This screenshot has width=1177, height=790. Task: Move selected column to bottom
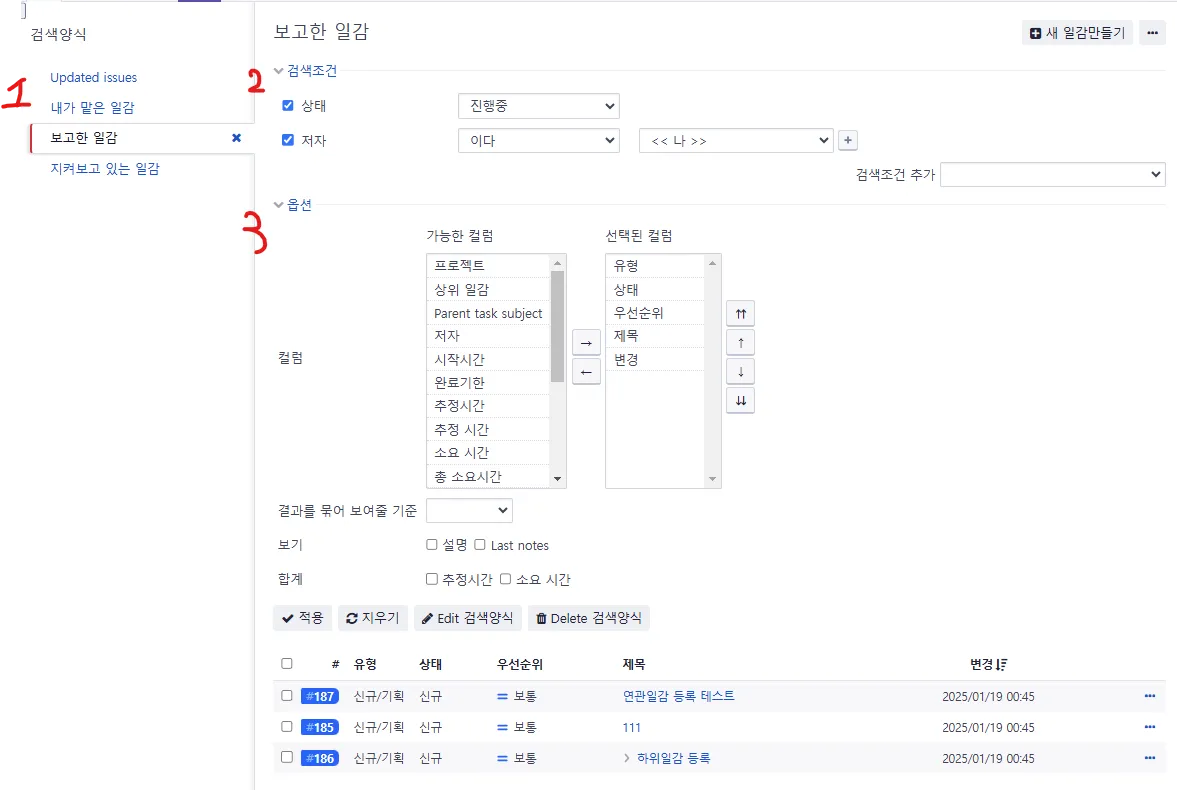tap(740, 401)
